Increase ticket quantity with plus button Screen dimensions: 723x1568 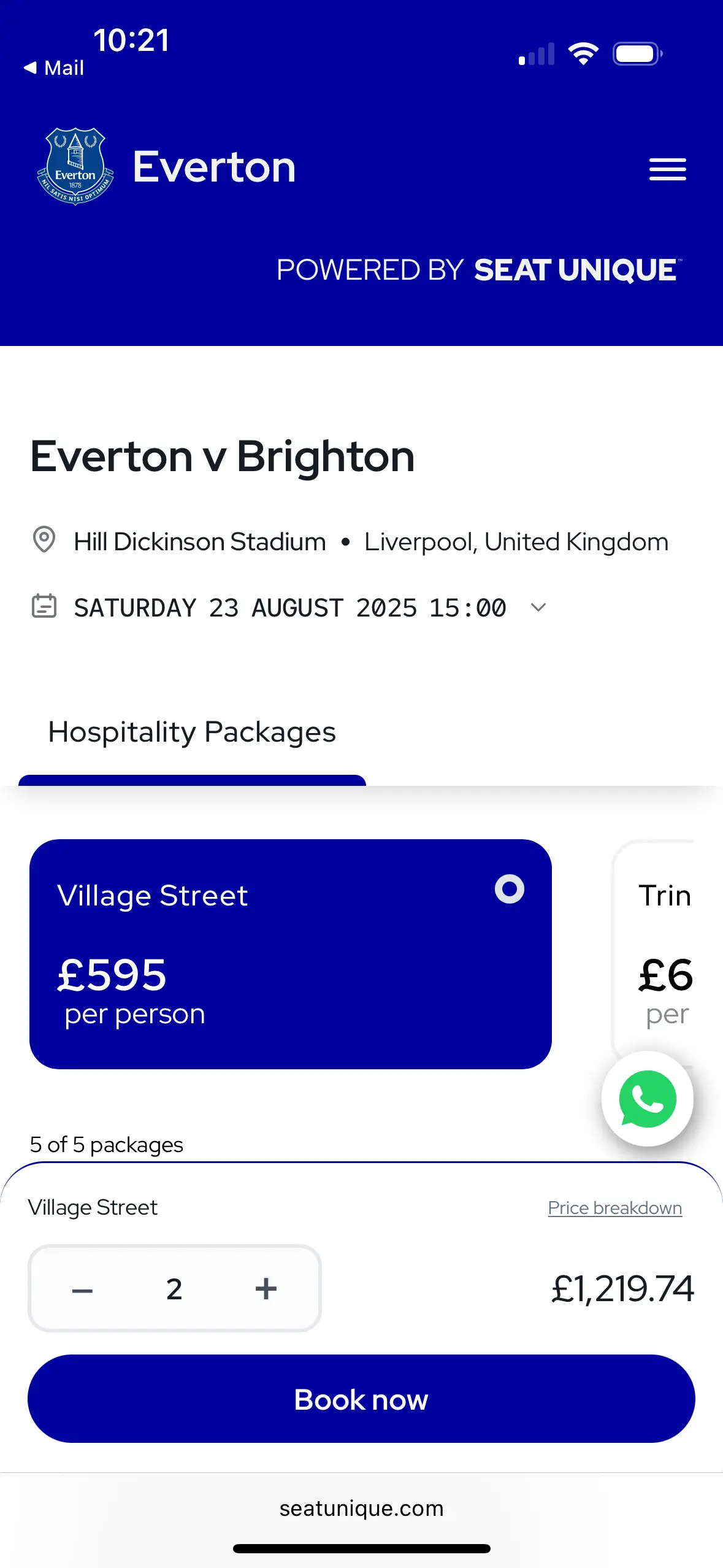[266, 1289]
